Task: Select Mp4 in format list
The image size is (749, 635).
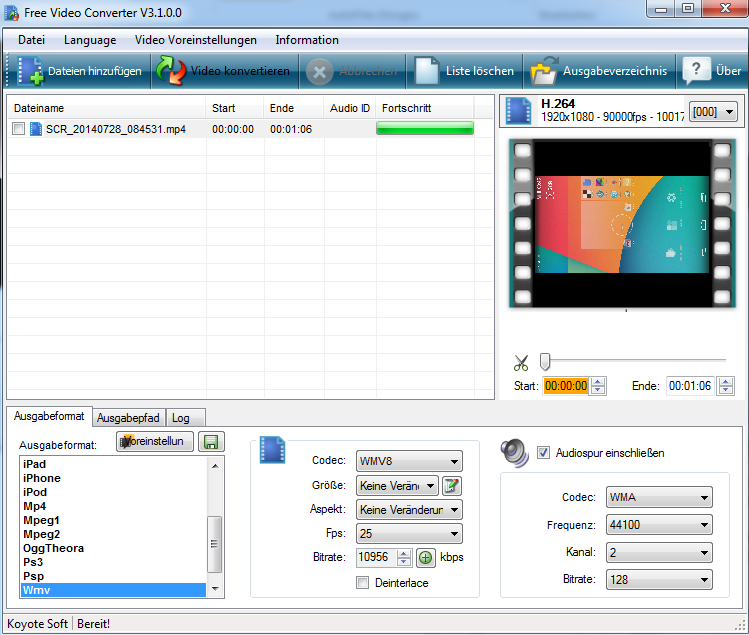Action: (x=113, y=506)
